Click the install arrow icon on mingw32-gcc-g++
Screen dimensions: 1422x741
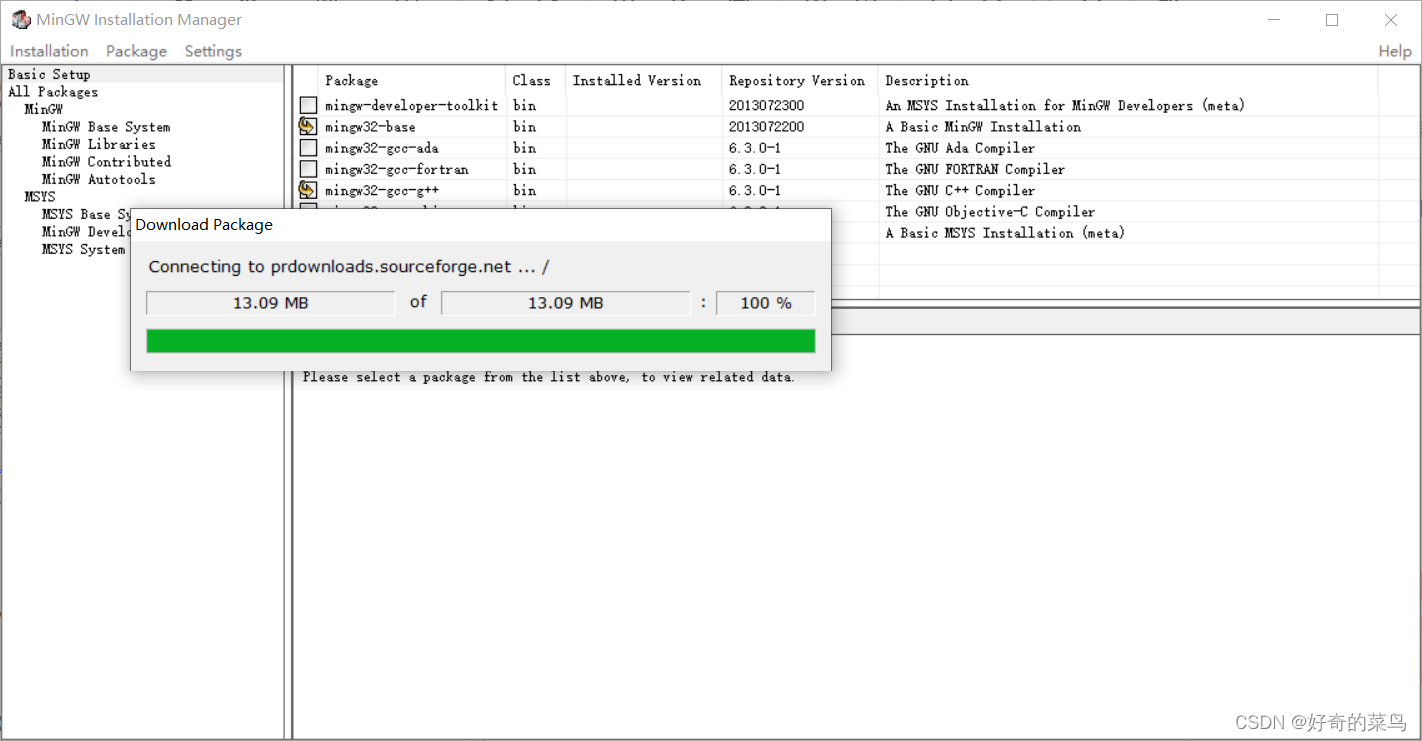[308, 190]
